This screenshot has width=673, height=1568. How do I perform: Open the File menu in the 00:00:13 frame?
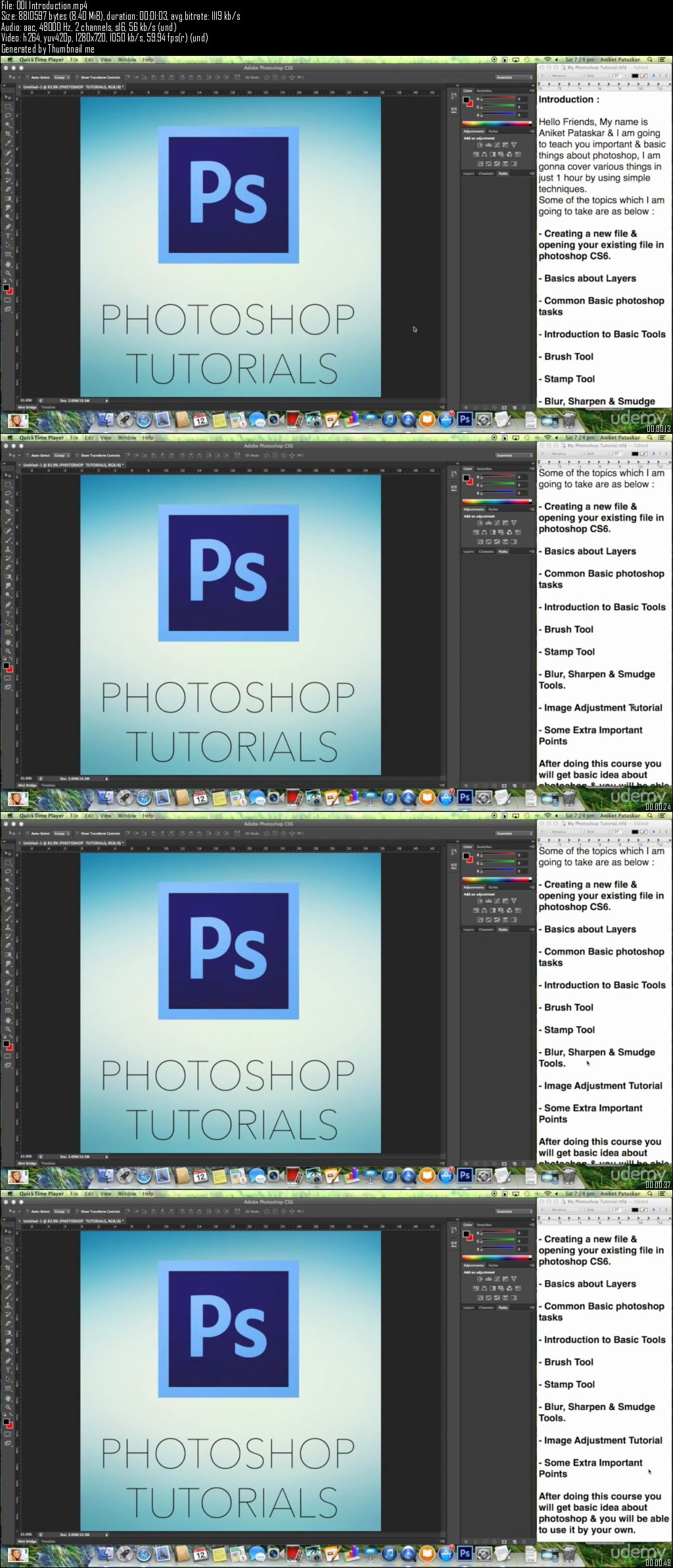point(74,60)
